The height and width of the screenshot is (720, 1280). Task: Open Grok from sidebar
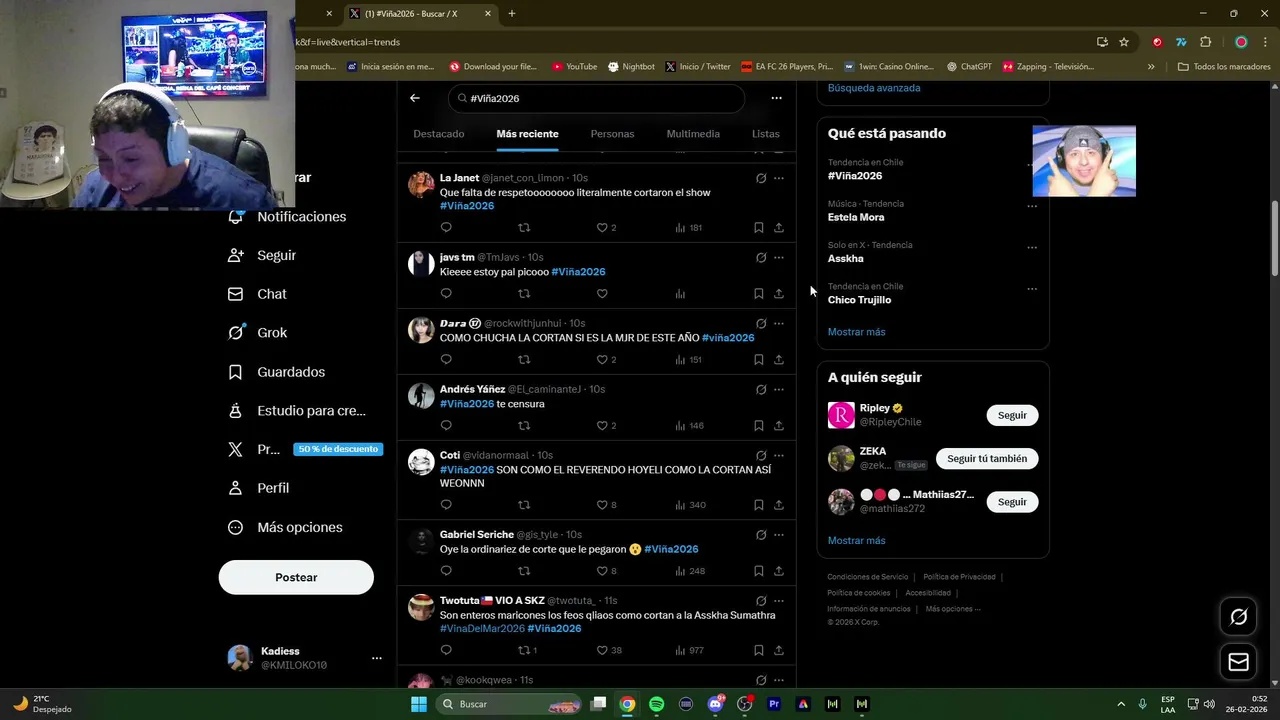point(257,333)
